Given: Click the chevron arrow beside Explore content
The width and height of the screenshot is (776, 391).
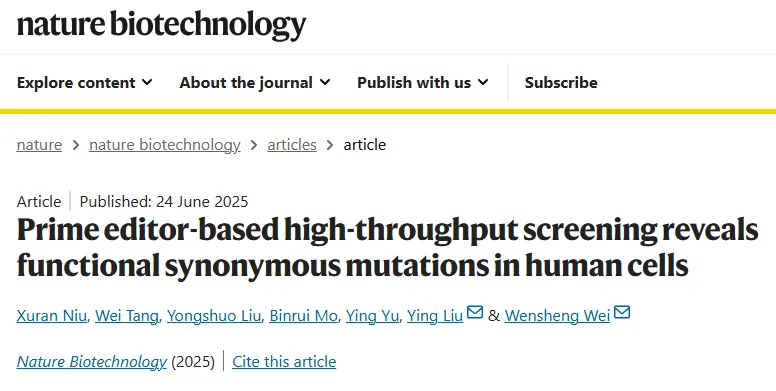Looking at the screenshot, I should [147, 82].
